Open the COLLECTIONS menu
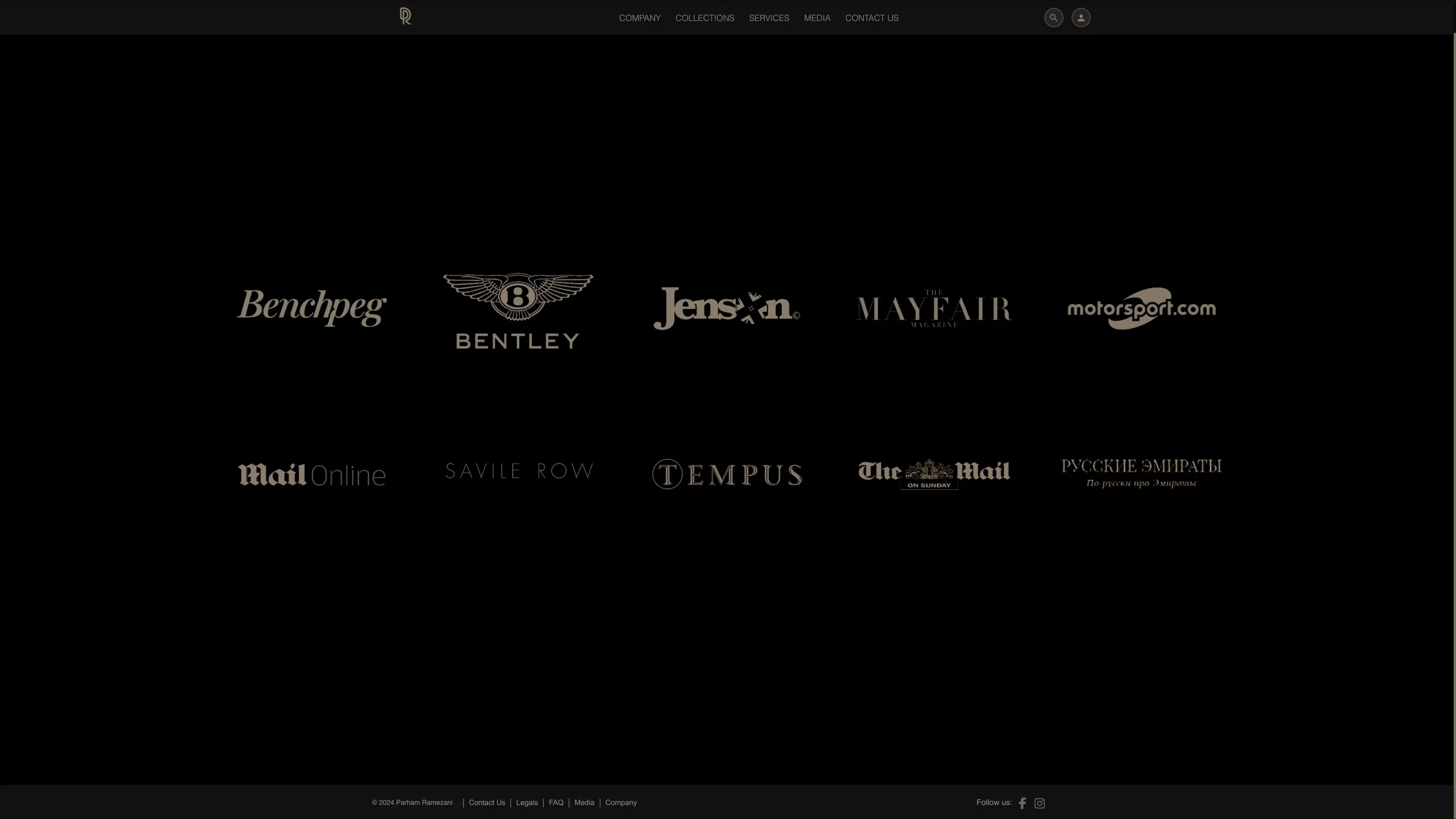This screenshot has height=819, width=1456. click(x=705, y=18)
